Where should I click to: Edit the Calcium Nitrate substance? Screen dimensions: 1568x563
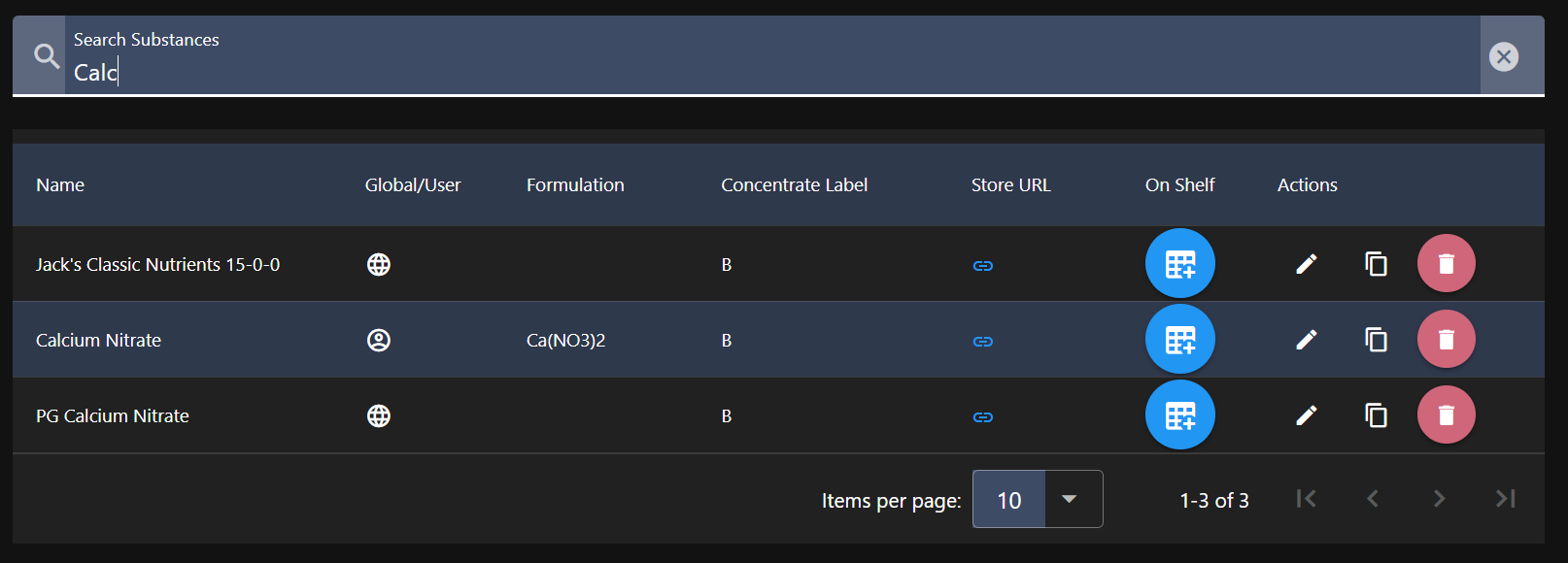click(x=1306, y=339)
